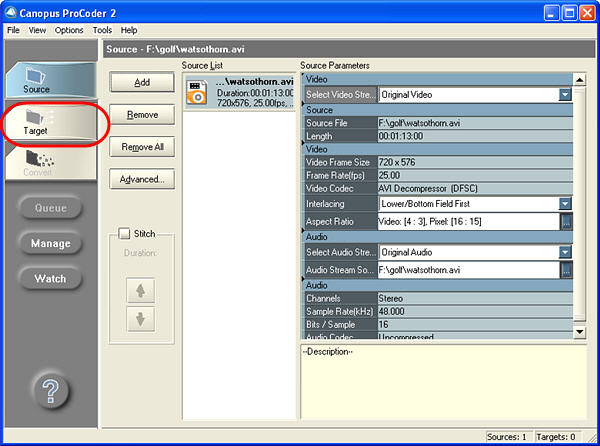Open the Help menu
Viewport: 600px width, 446px height.
tap(129, 30)
